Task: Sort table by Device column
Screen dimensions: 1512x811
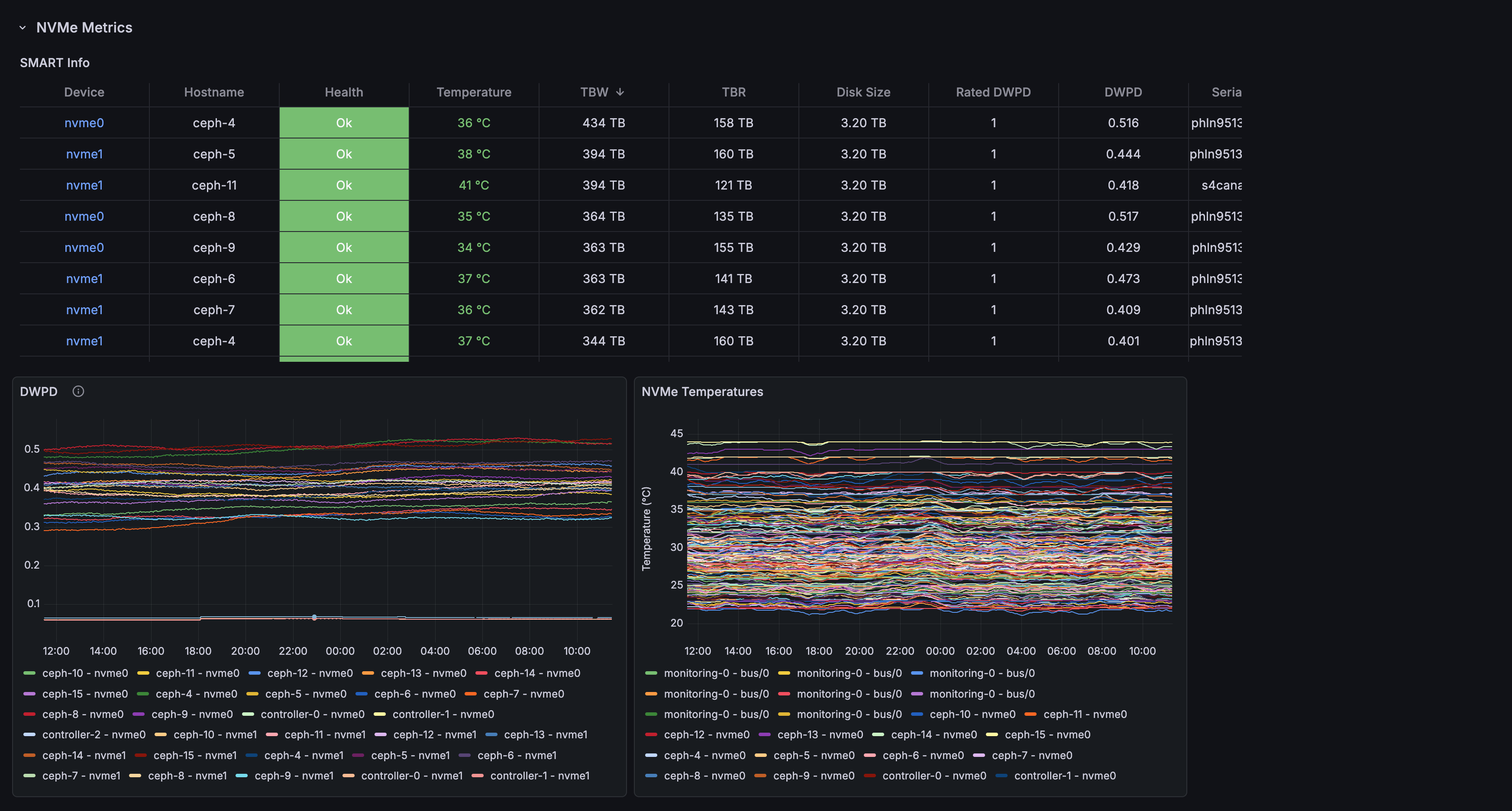Action: 84,92
